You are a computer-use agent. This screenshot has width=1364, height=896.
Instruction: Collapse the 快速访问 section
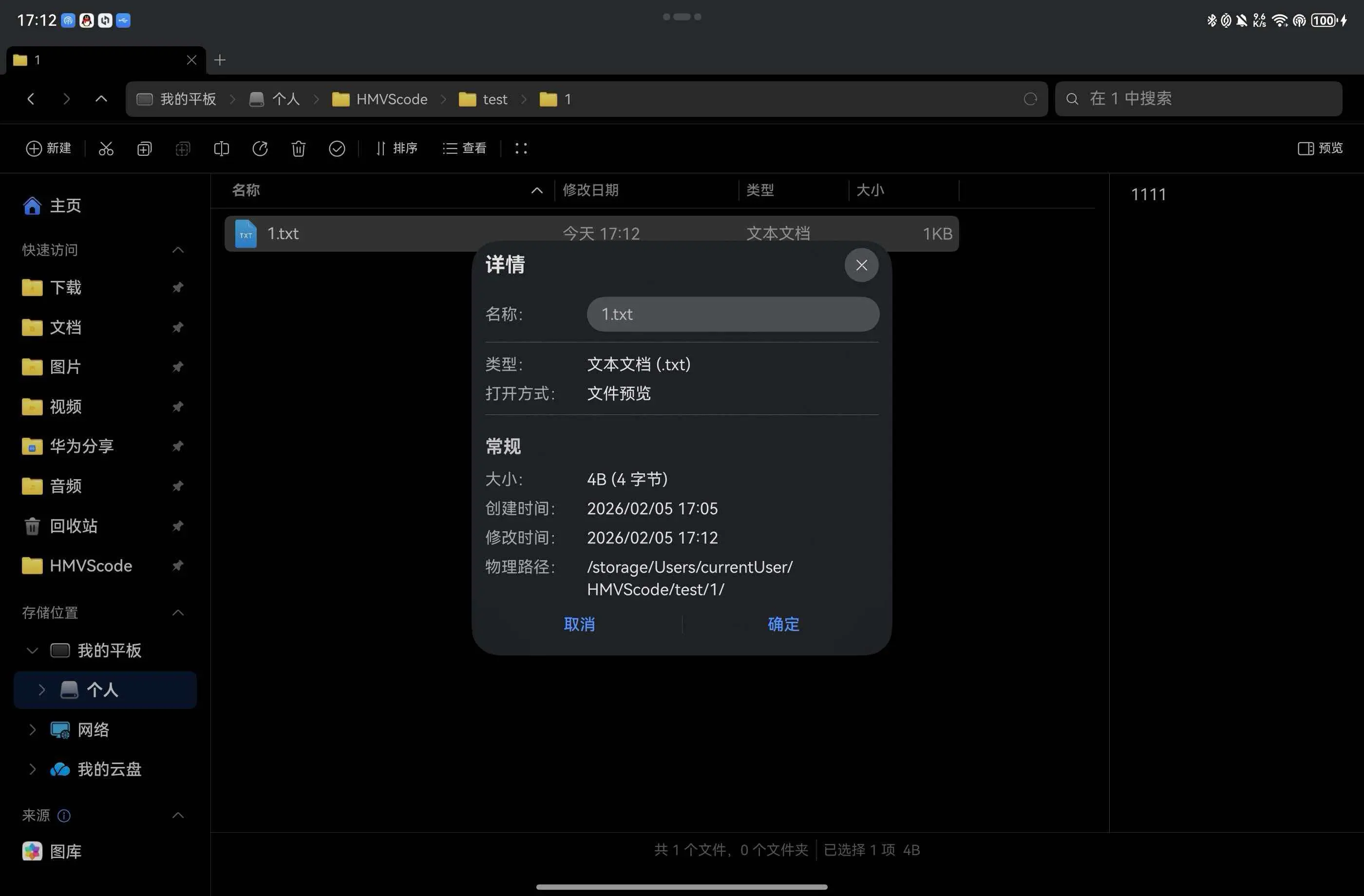pyautogui.click(x=178, y=250)
